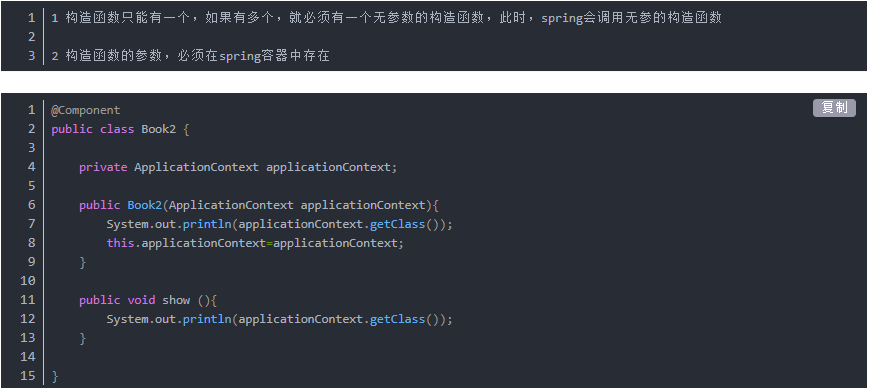Click the blue Book2 constructor name

[x=144, y=205]
